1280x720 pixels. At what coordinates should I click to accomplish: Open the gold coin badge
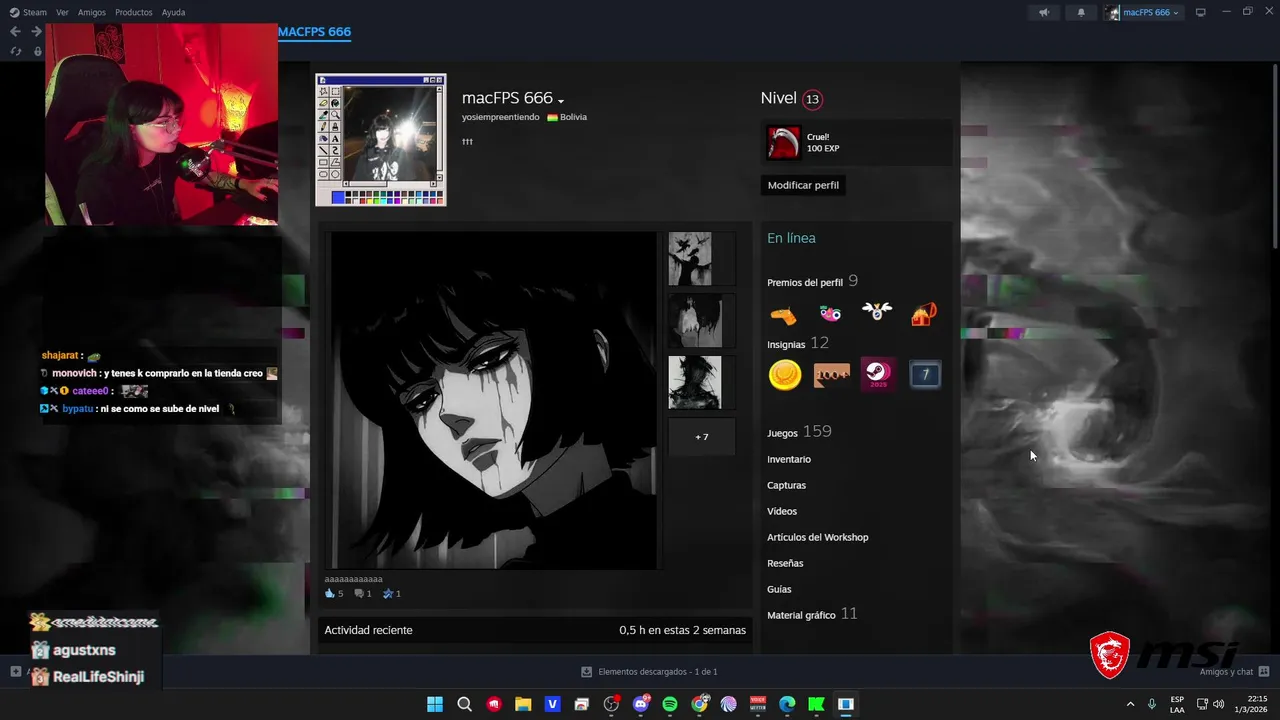(x=785, y=375)
